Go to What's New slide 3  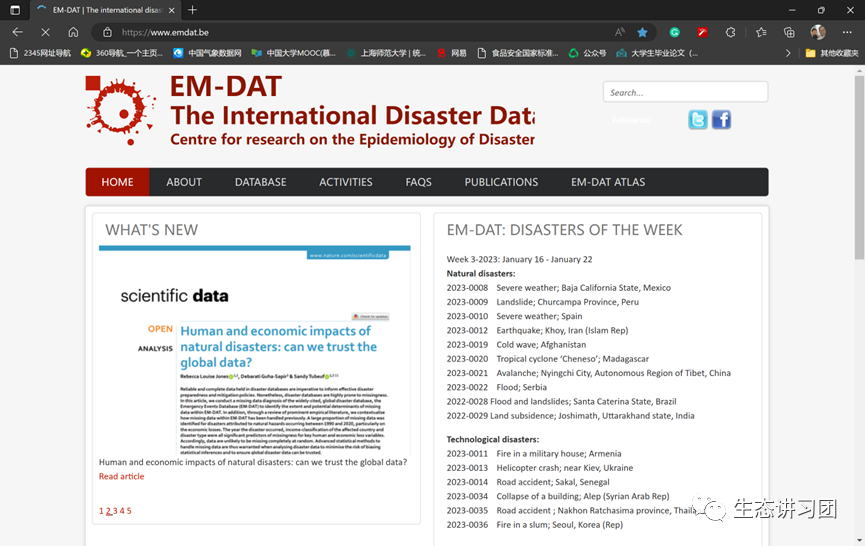[x=115, y=511]
